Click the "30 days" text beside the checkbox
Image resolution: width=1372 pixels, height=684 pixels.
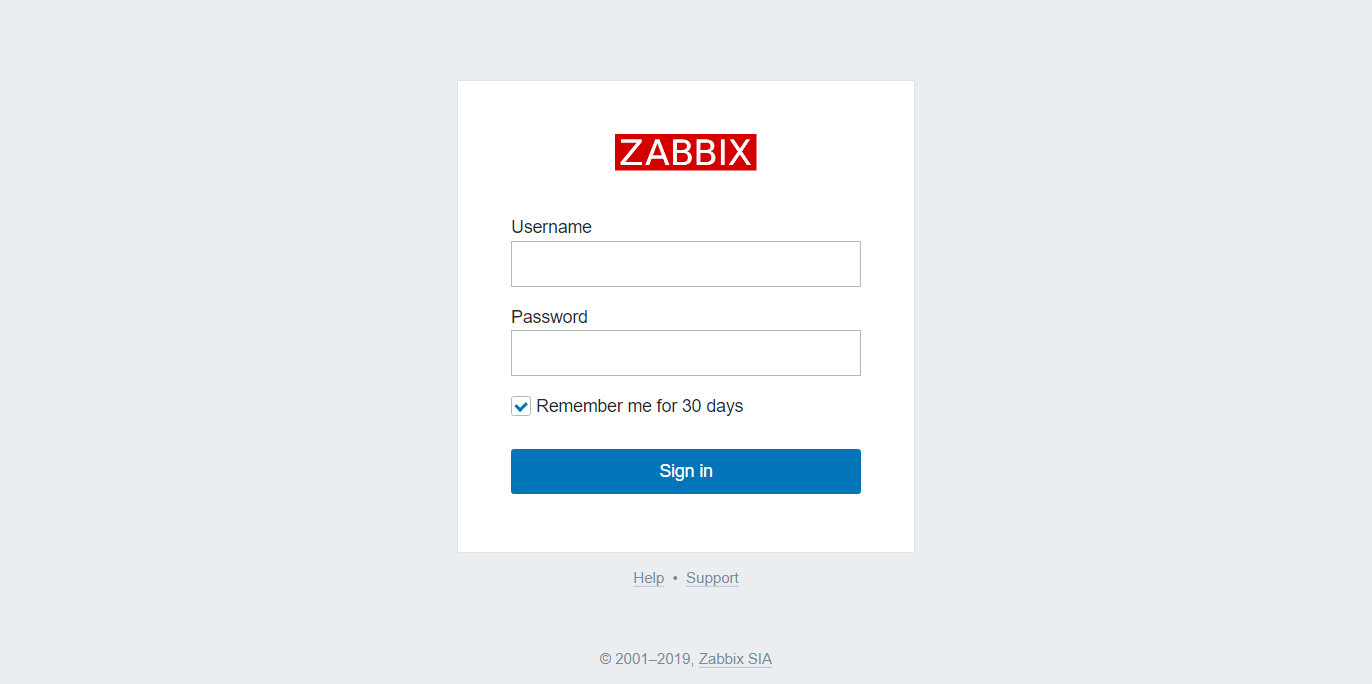coord(712,406)
